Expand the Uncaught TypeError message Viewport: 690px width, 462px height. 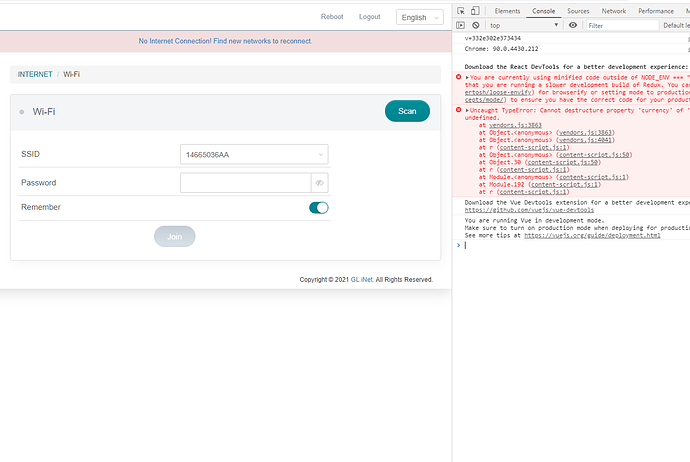pos(468,110)
